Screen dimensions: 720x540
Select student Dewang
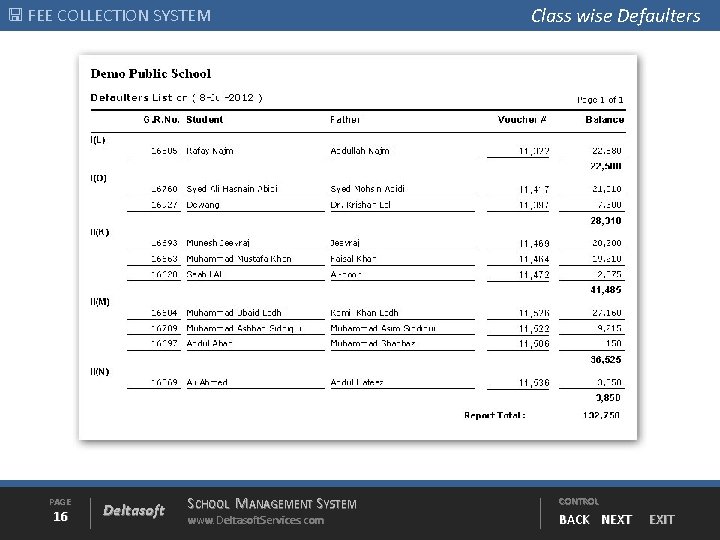tap(202, 205)
